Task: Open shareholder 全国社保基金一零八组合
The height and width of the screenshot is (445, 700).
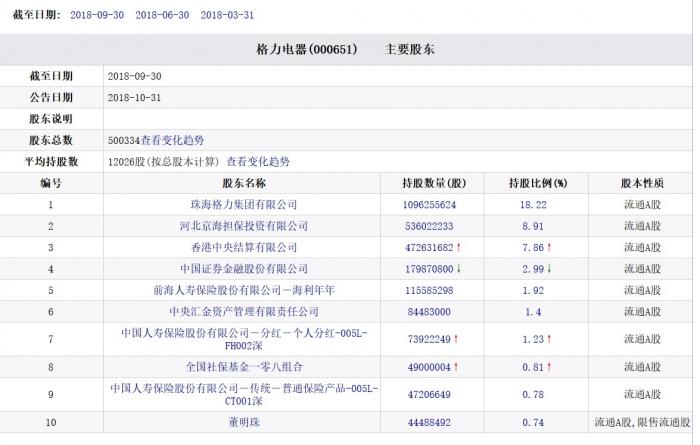Action: pos(244,367)
